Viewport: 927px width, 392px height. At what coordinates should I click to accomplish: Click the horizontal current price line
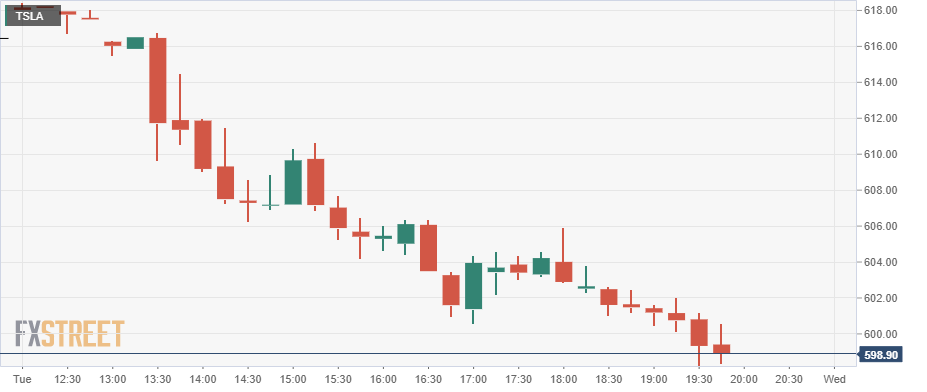pos(428,354)
